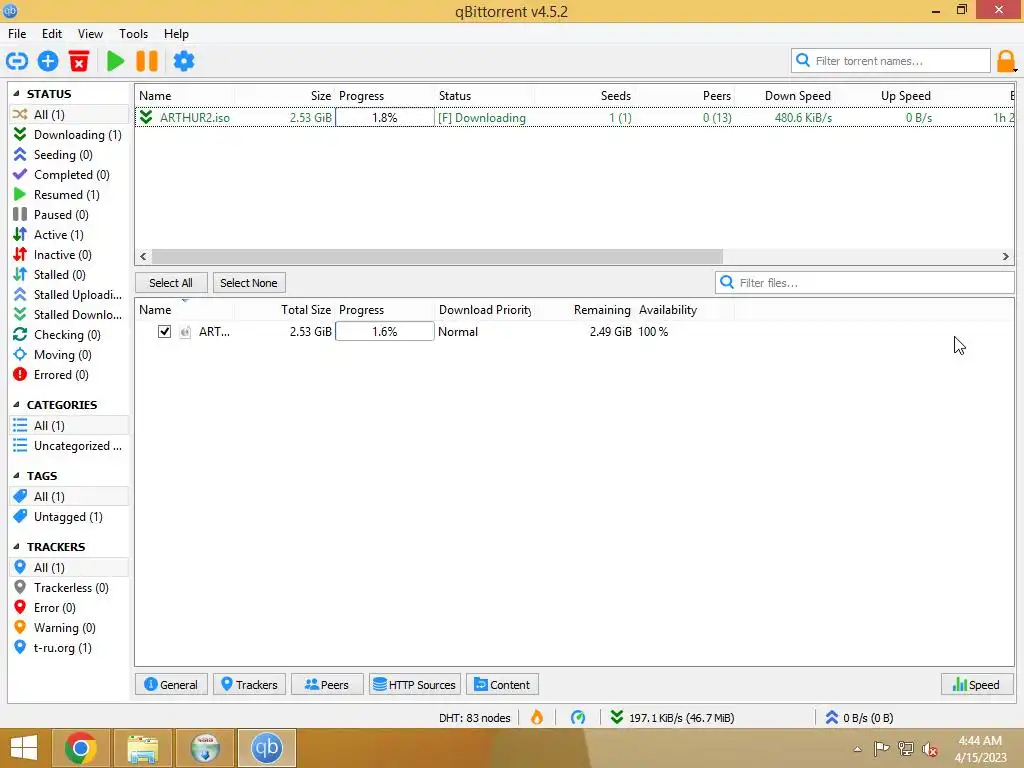Switch to the Content tab
The height and width of the screenshot is (768, 1024).
[502, 684]
